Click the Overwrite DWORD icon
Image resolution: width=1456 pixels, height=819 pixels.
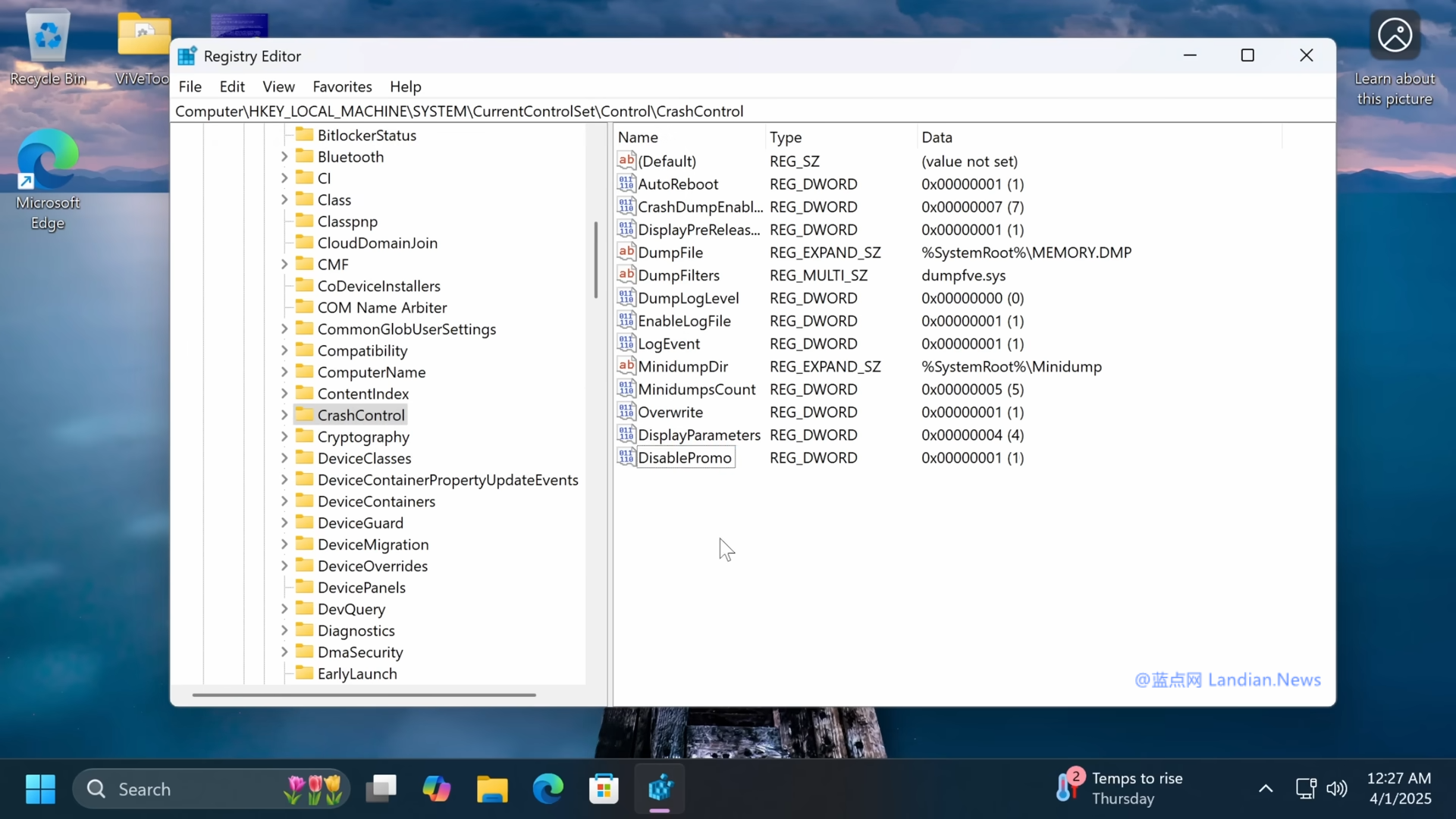click(626, 412)
